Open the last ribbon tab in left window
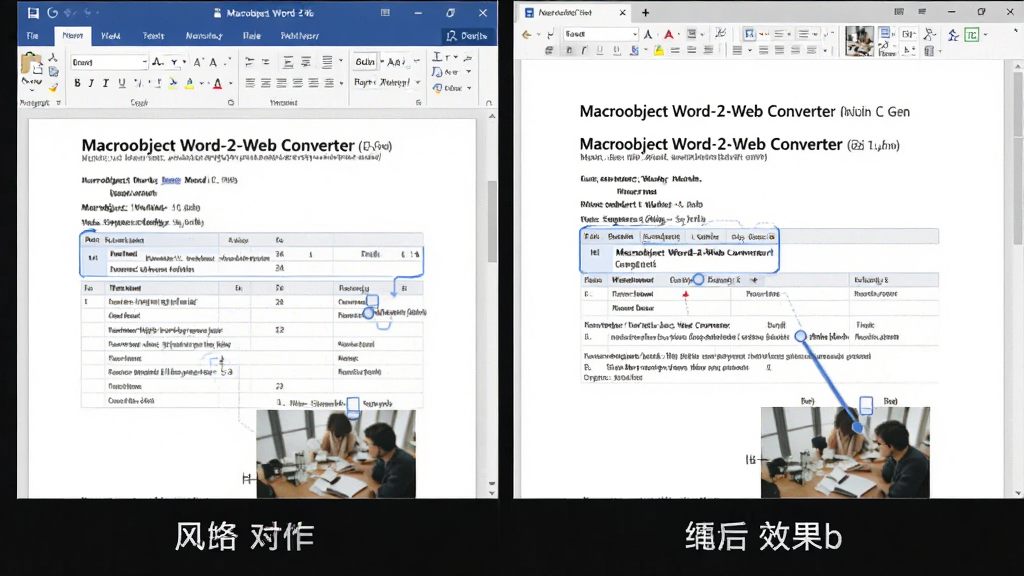1024x576 pixels. click(x=300, y=36)
